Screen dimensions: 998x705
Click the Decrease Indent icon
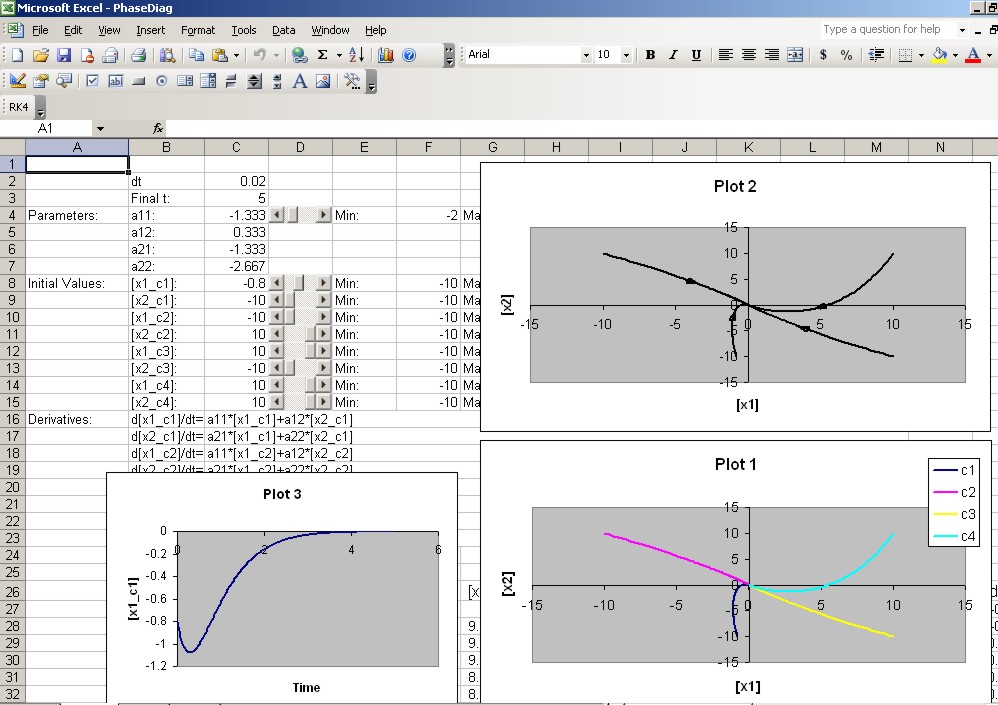[876, 55]
